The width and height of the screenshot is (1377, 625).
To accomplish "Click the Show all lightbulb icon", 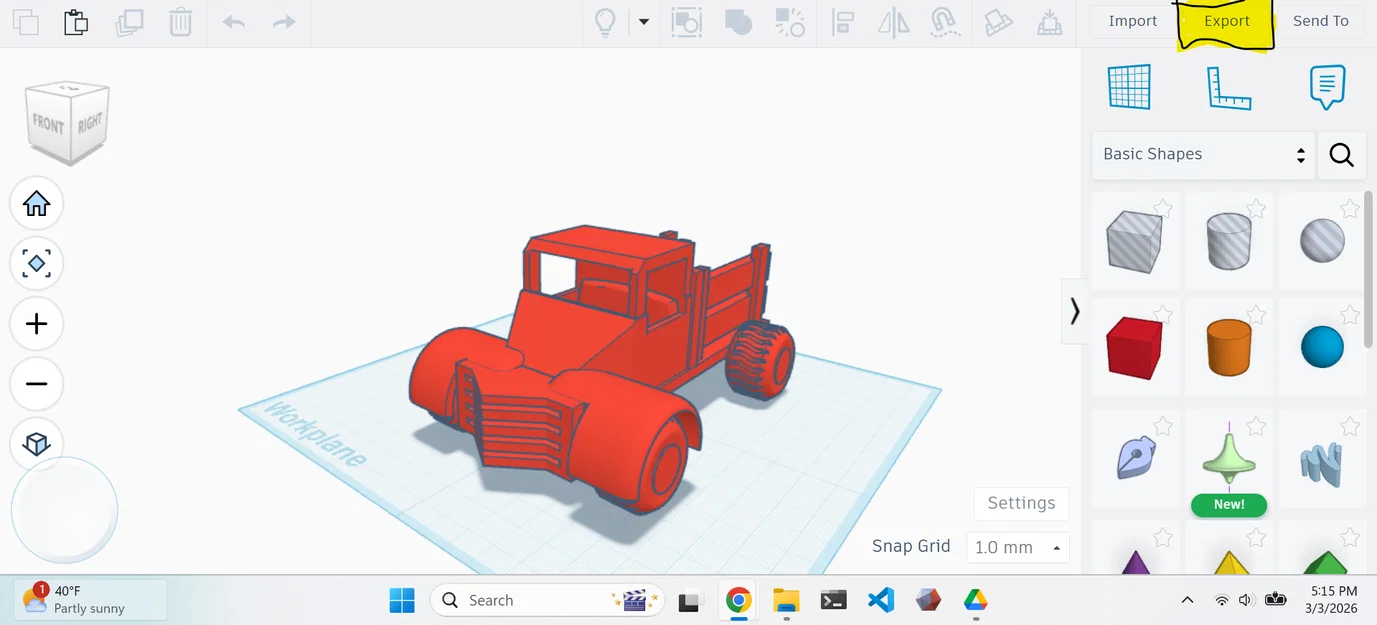I will point(605,22).
